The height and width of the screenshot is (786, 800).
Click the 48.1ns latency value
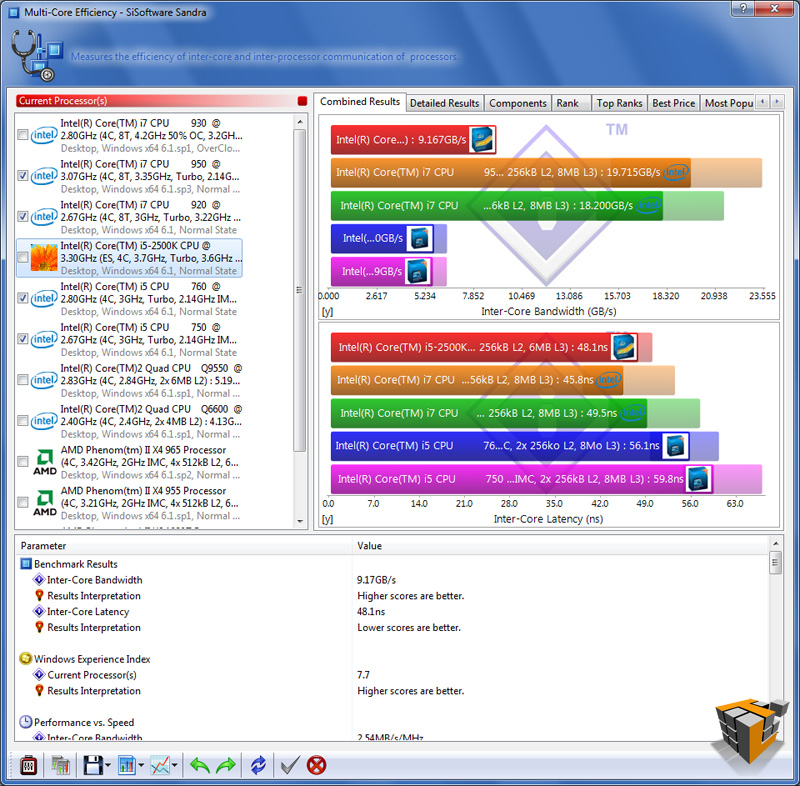coord(371,612)
